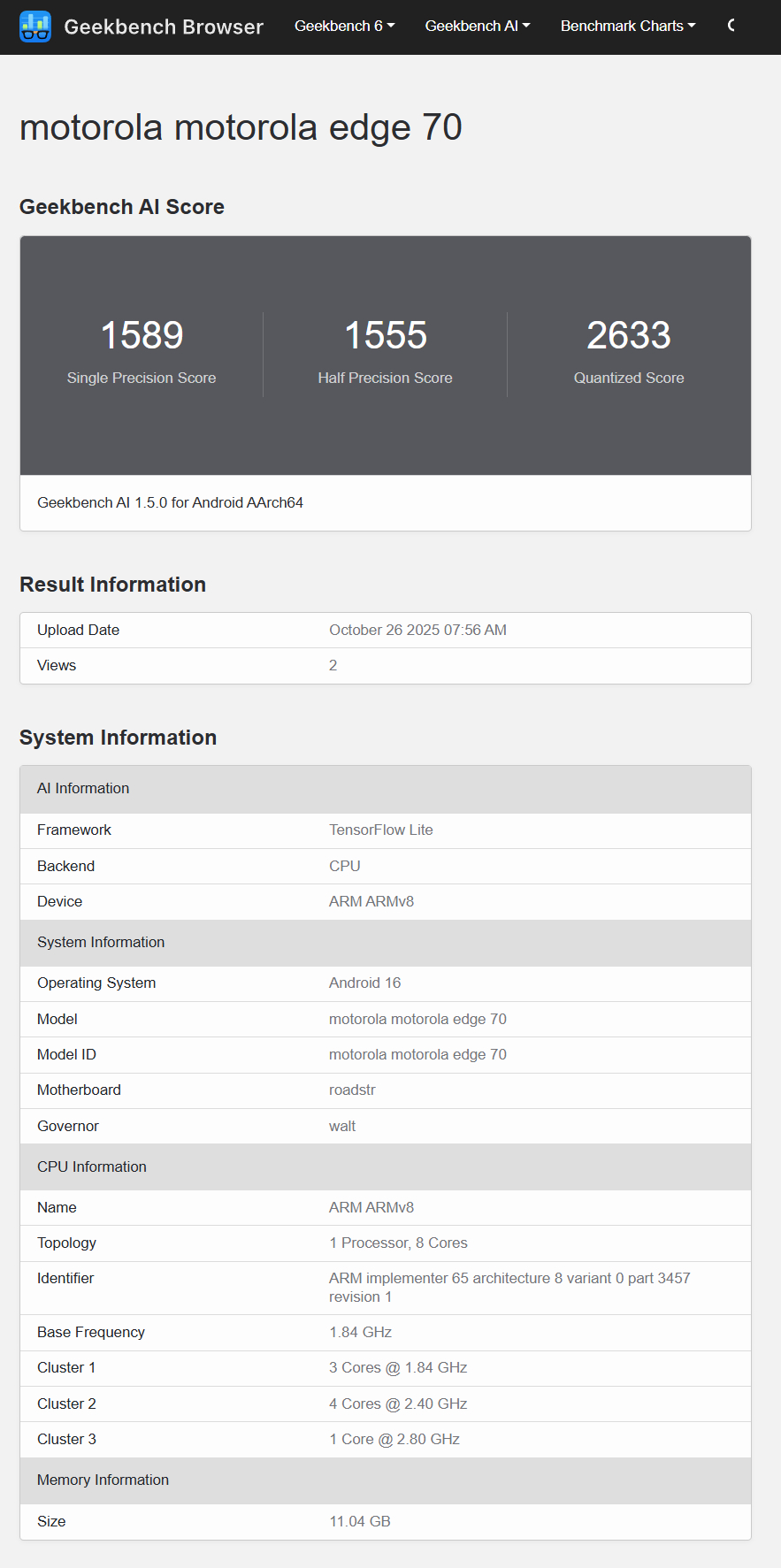Click the Quantized Score value 2633
Viewport: 781px width, 1568px height.
[629, 335]
